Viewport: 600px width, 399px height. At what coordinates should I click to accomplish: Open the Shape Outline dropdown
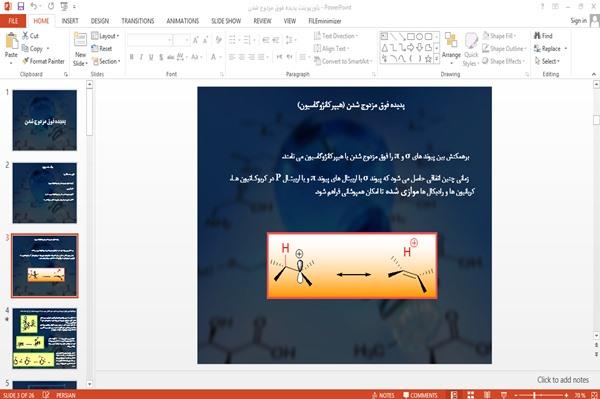pyautogui.click(x=504, y=49)
